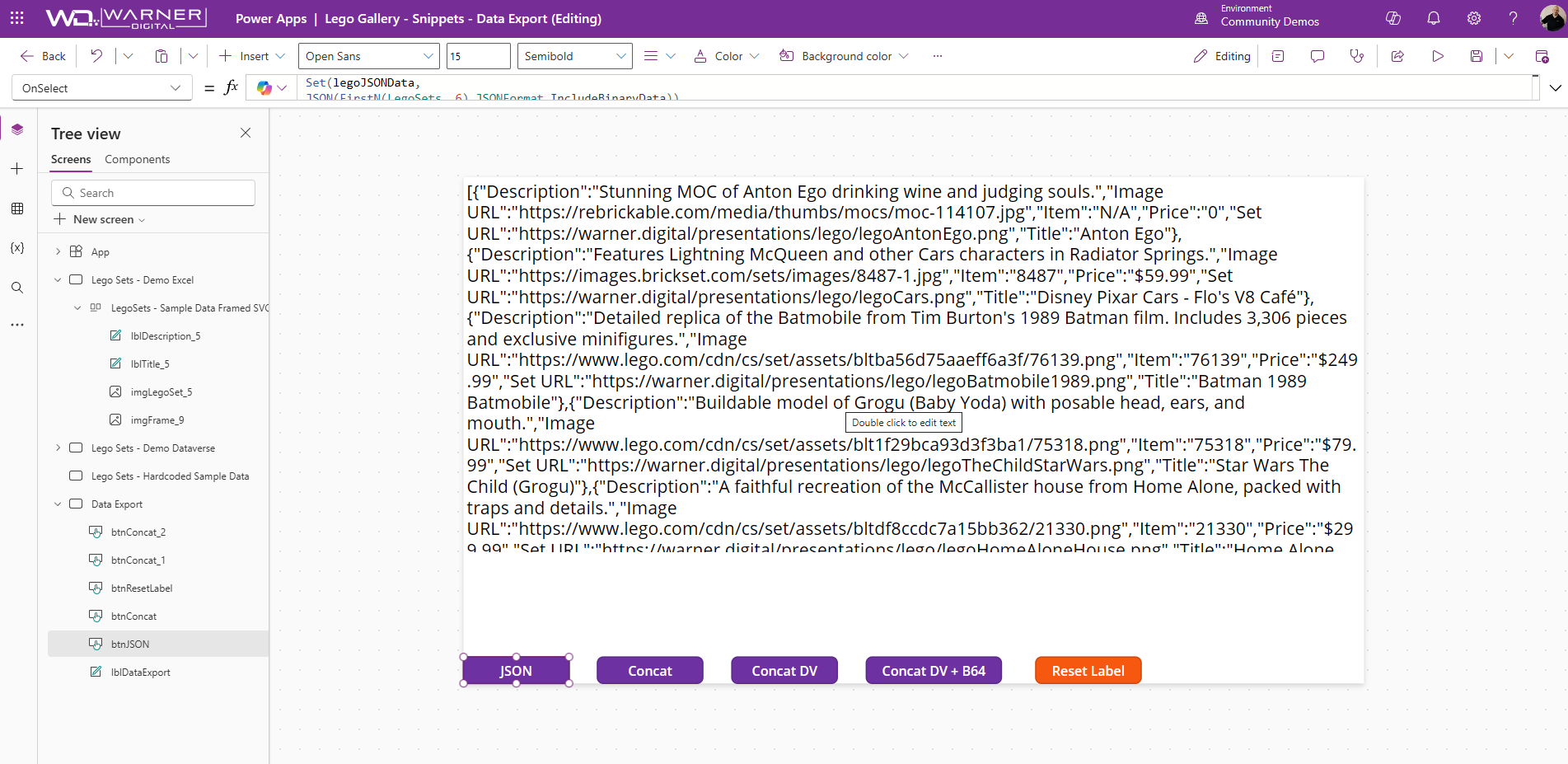This screenshot has height=764, width=1568.
Task: Click the Insert plus icon in sidebar
Action: click(17, 169)
